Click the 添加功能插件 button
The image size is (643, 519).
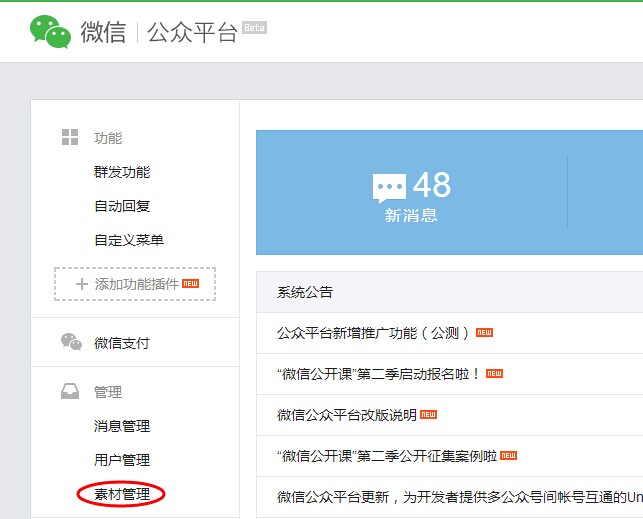tap(135, 284)
